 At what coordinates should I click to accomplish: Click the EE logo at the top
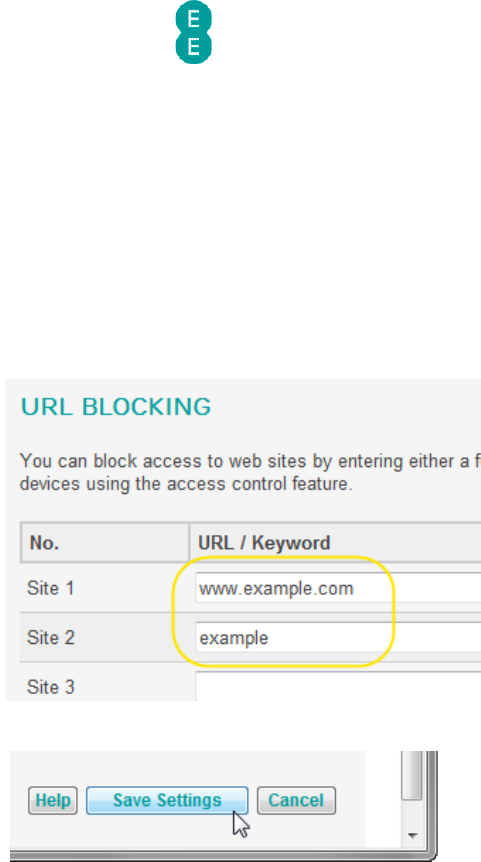(193, 33)
